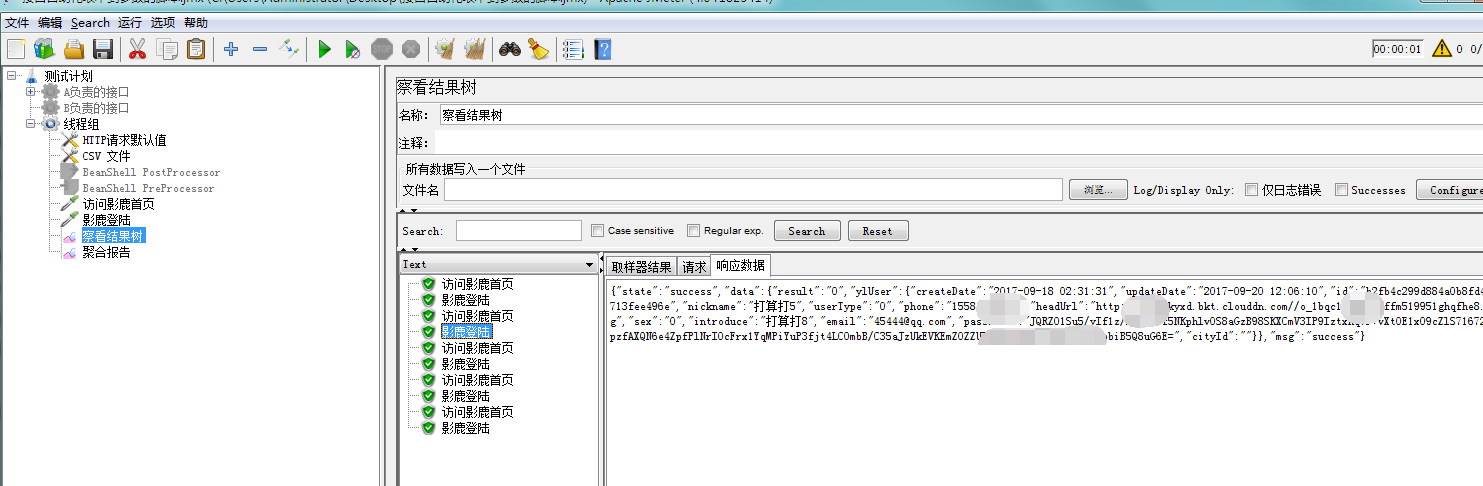The height and width of the screenshot is (486, 1483).
Task: Toggle the Regular exp. checkbox
Action: 694,231
